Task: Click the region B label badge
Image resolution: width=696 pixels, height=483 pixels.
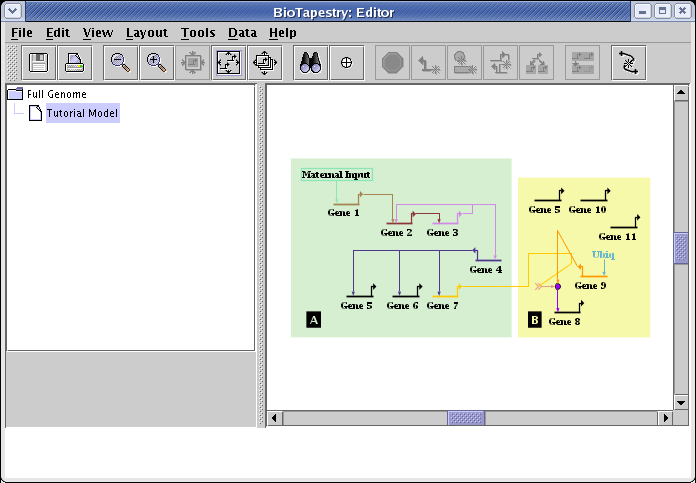Action: tap(534, 320)
